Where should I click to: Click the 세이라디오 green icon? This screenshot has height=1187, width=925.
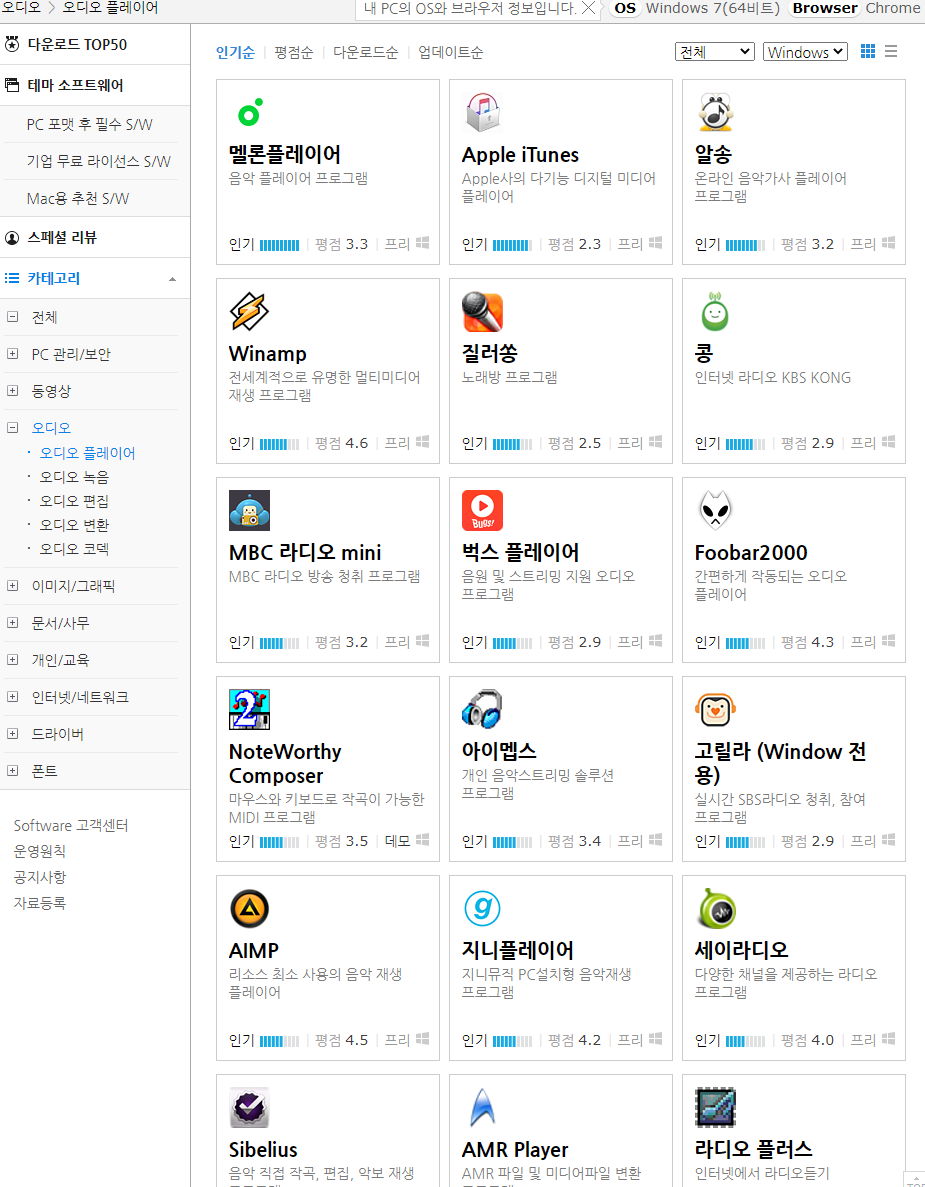[715, 909]
